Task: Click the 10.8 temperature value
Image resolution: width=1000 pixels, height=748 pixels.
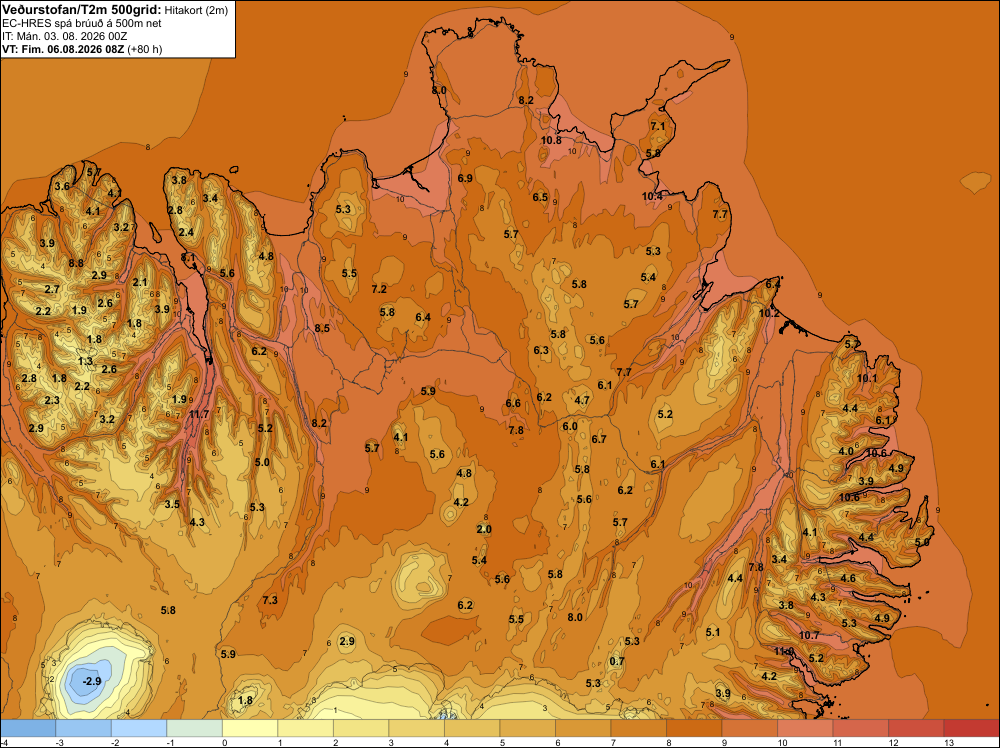Action: (551, 140)
